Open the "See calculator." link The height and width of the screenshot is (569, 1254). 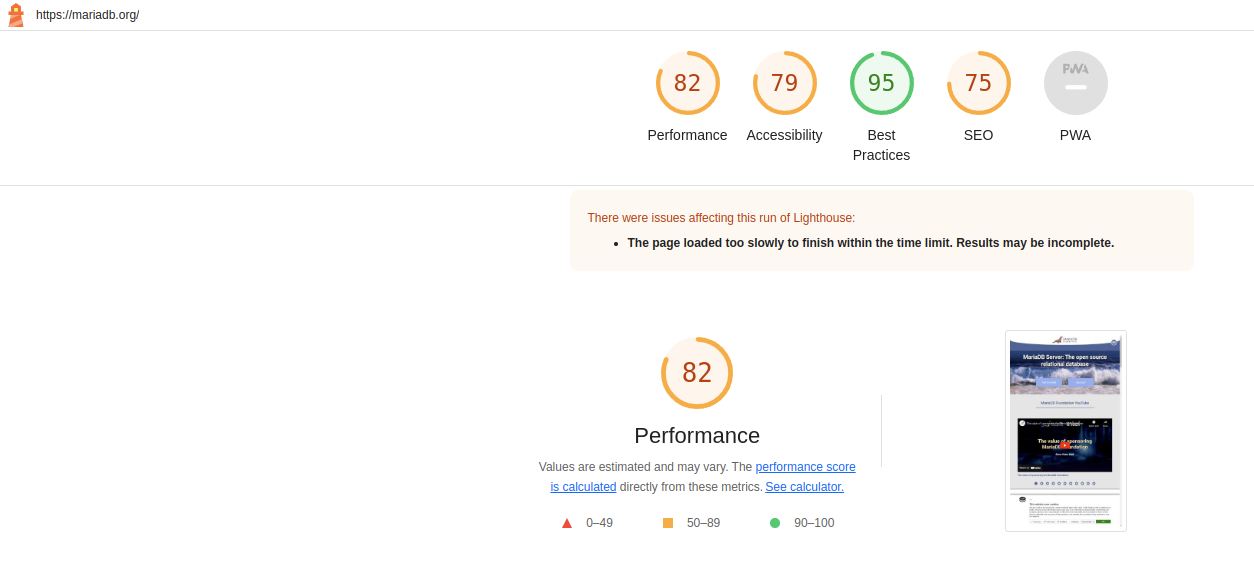[804, 487]
